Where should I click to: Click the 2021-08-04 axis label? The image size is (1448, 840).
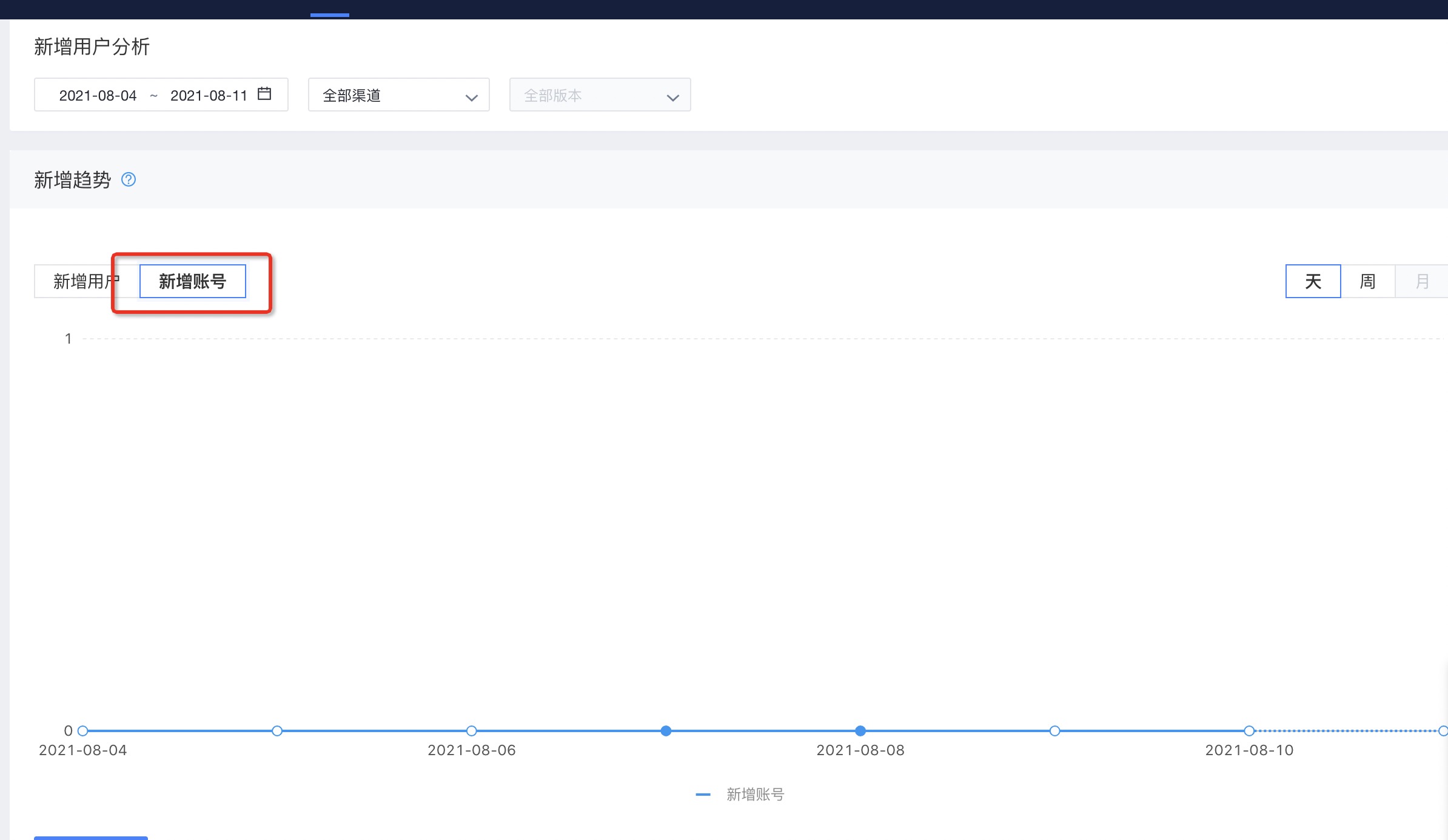click(83, 750)
